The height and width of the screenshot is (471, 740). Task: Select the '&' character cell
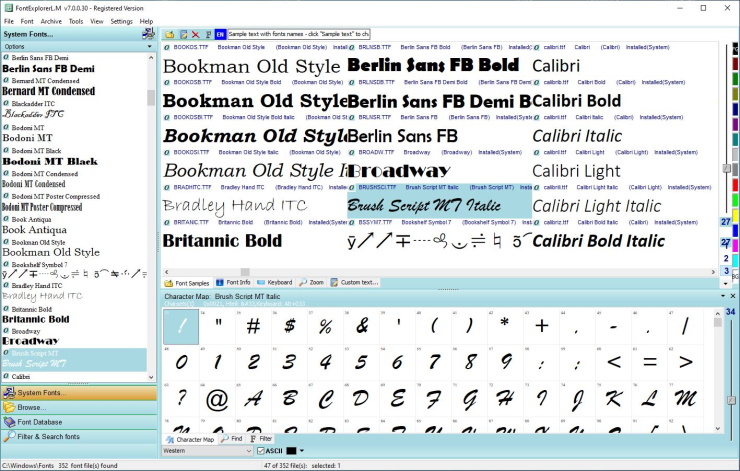click(x=362, y=326)
